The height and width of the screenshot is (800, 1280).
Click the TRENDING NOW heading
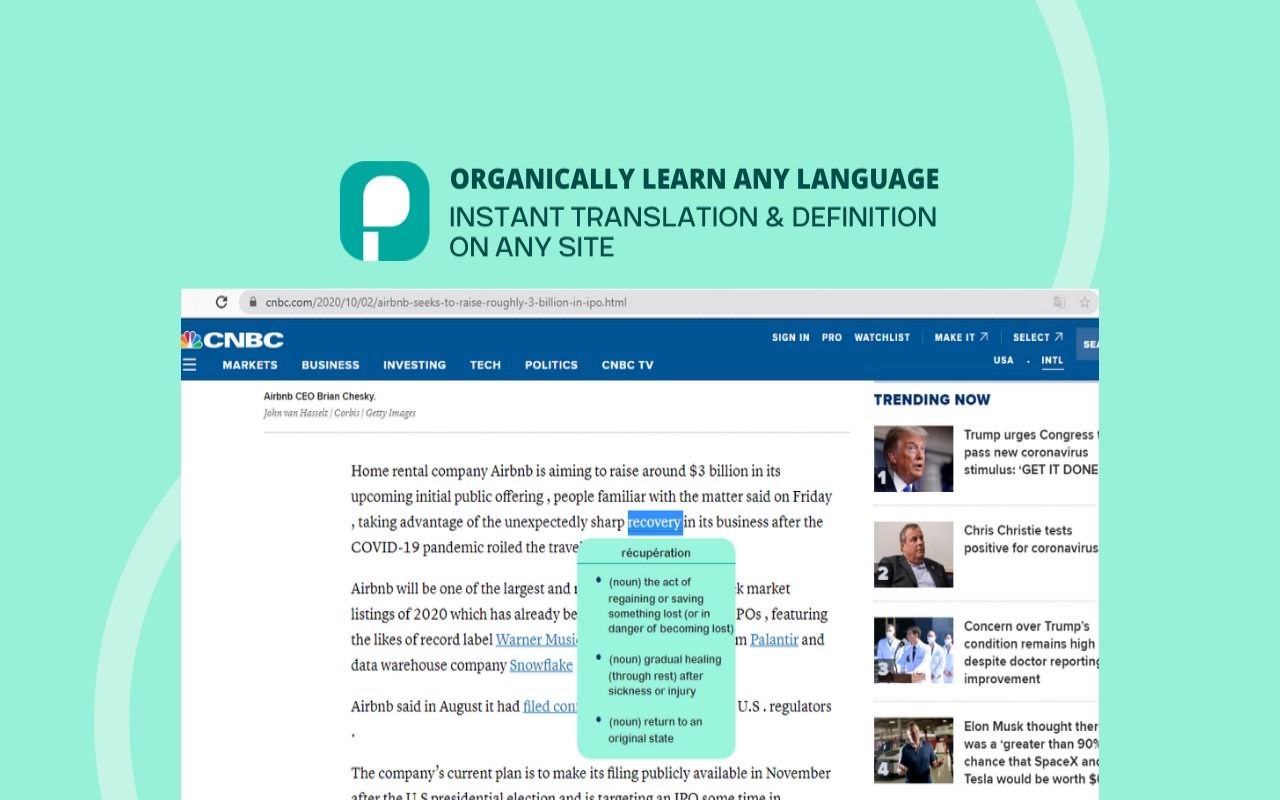coord(932,400)
